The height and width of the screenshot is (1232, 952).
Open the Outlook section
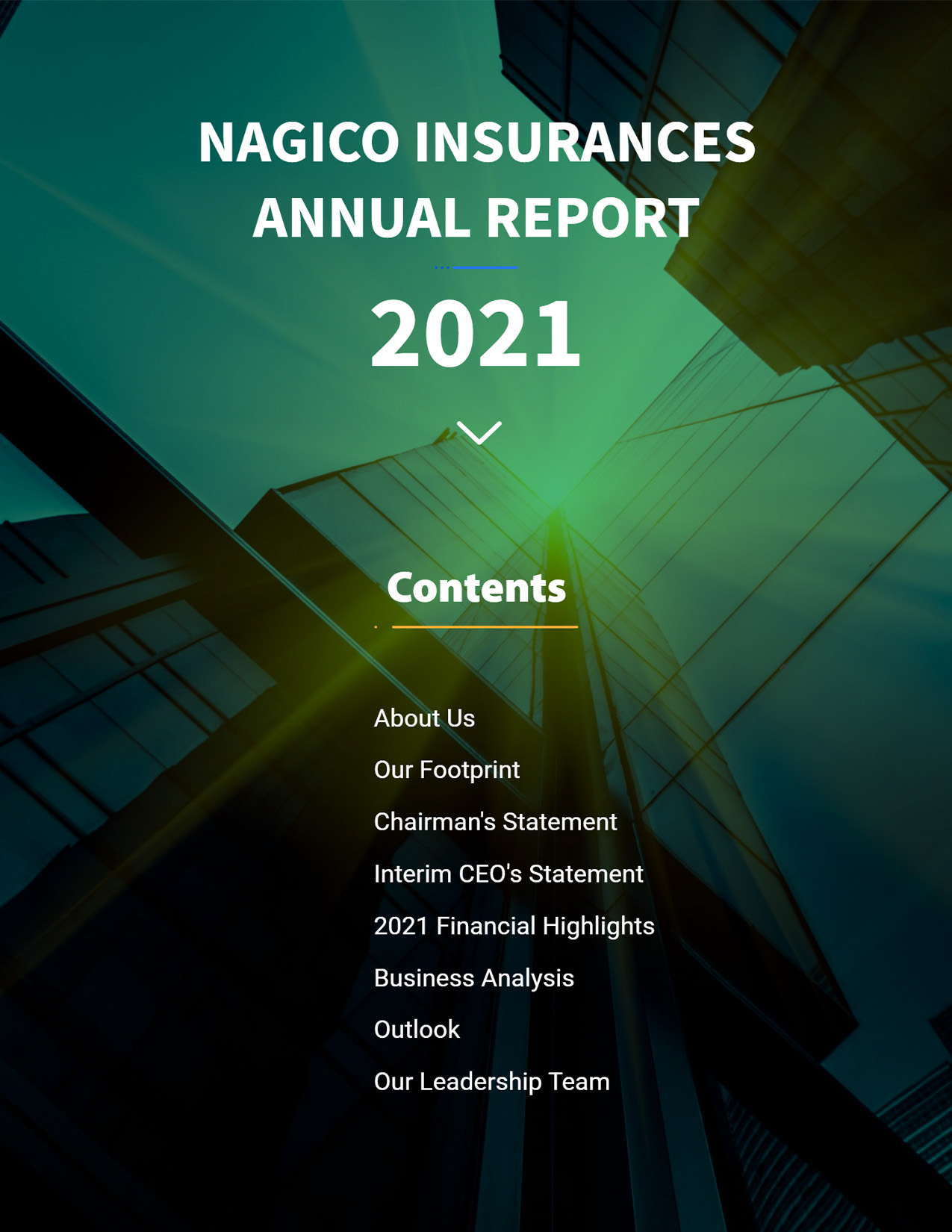pyautogui.click(x=417, y=1030)
